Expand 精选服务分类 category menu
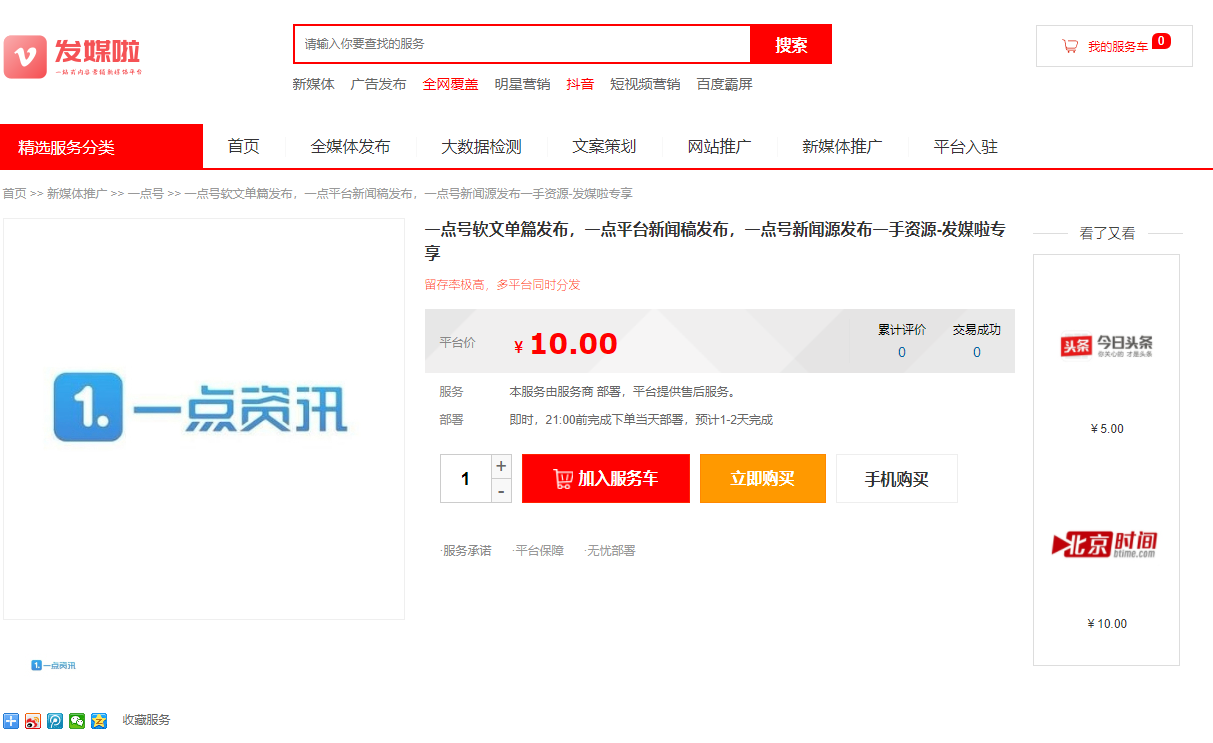This screenshot has height=743, width=1213. [x=101, y=147]
